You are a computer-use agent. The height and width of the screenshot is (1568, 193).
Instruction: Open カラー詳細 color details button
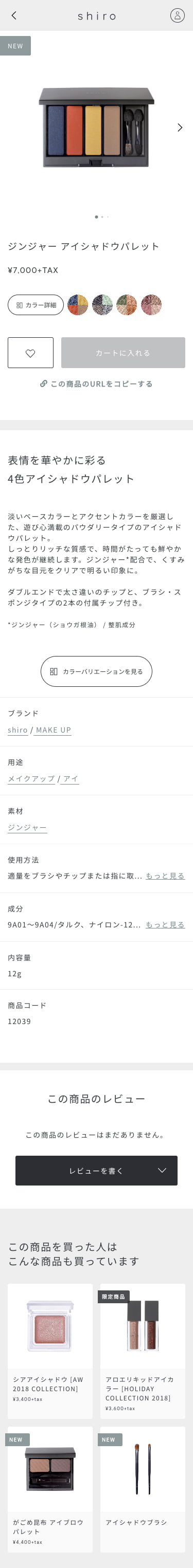[36, 305]
